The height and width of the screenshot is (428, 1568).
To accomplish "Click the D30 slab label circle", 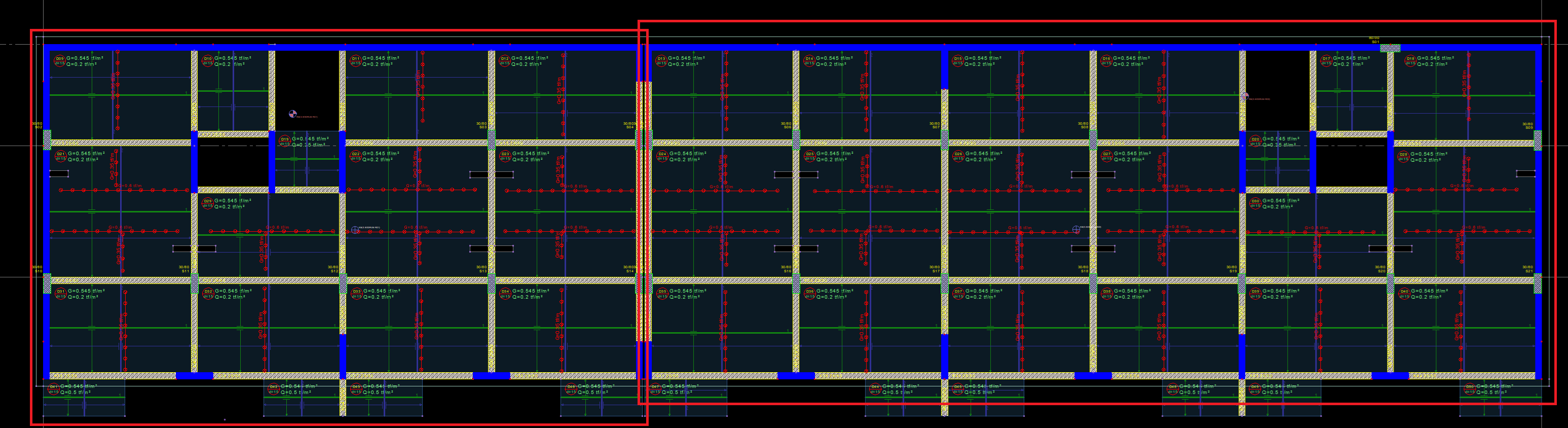I will coord(1255,201).
